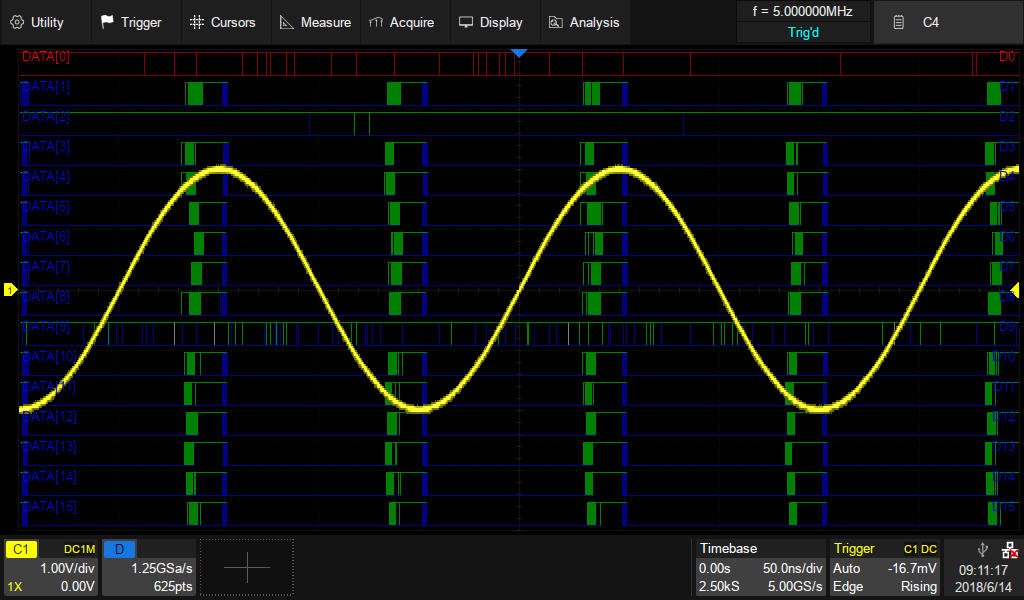This screenshot has height=600, width=1024.
Task: Open the Timebase settings panel
Action: (761, 568)
